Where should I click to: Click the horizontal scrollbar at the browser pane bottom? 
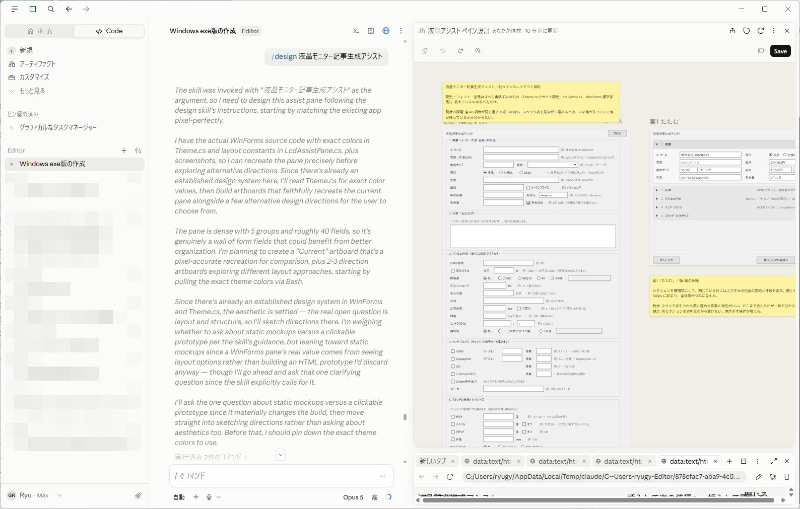coord(598,500)
